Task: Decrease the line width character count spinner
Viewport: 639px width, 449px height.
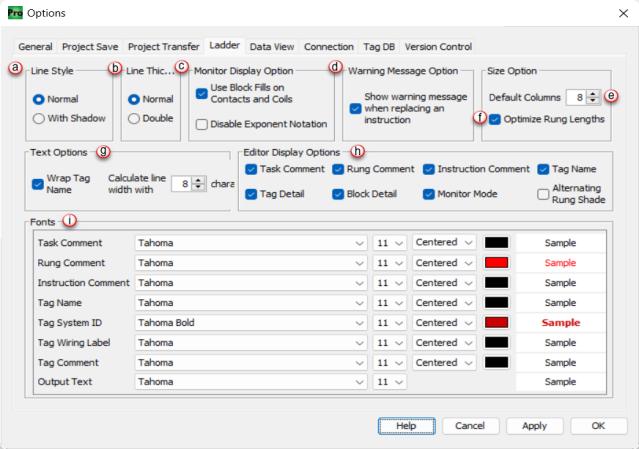Action: (x=198, y=188)
